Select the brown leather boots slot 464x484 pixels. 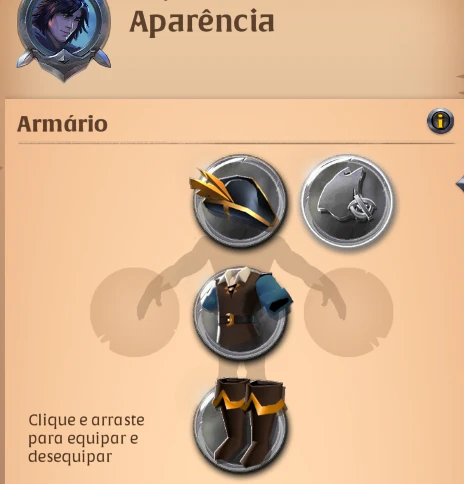(x=241, y=425)
